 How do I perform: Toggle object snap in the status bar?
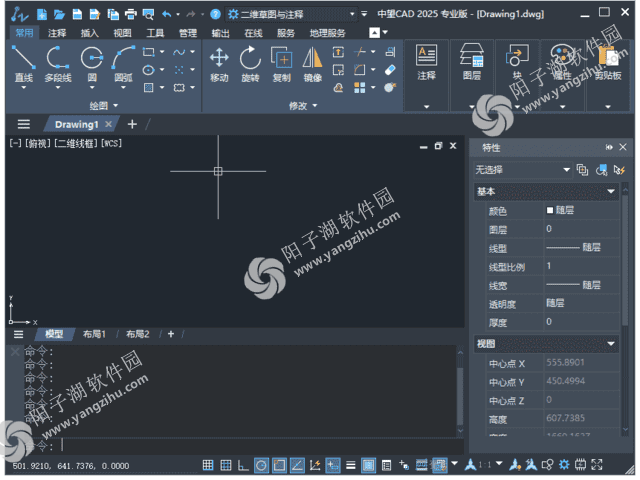[279, 465]
